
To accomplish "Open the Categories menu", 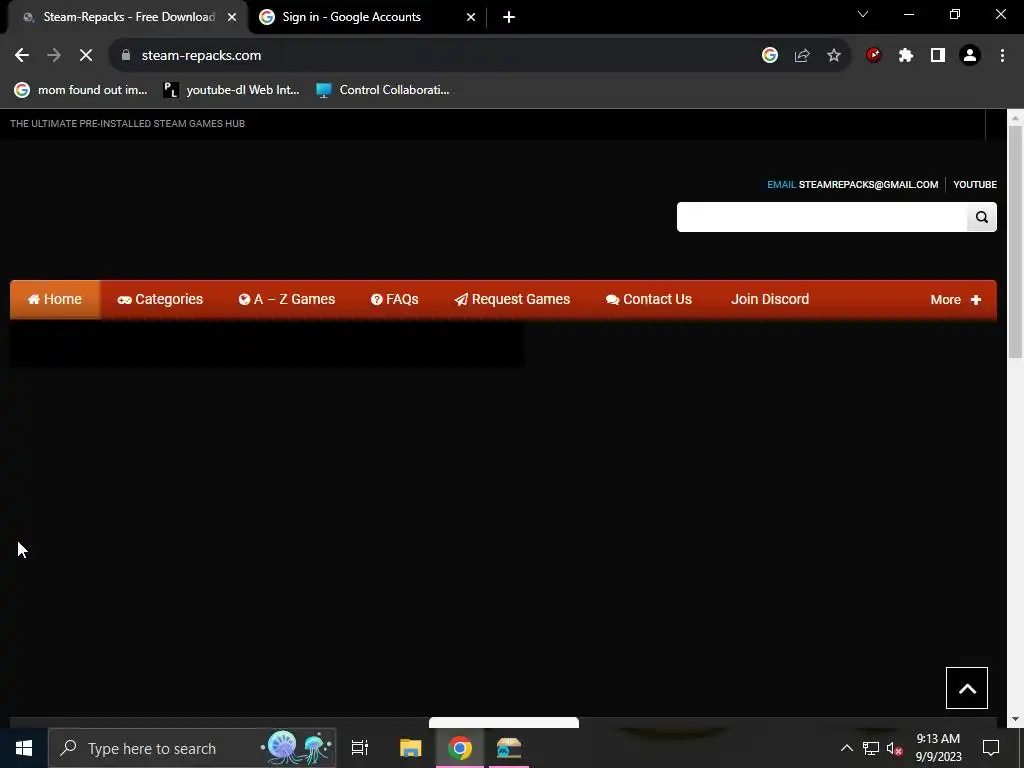I will click(x=160, y=300).
